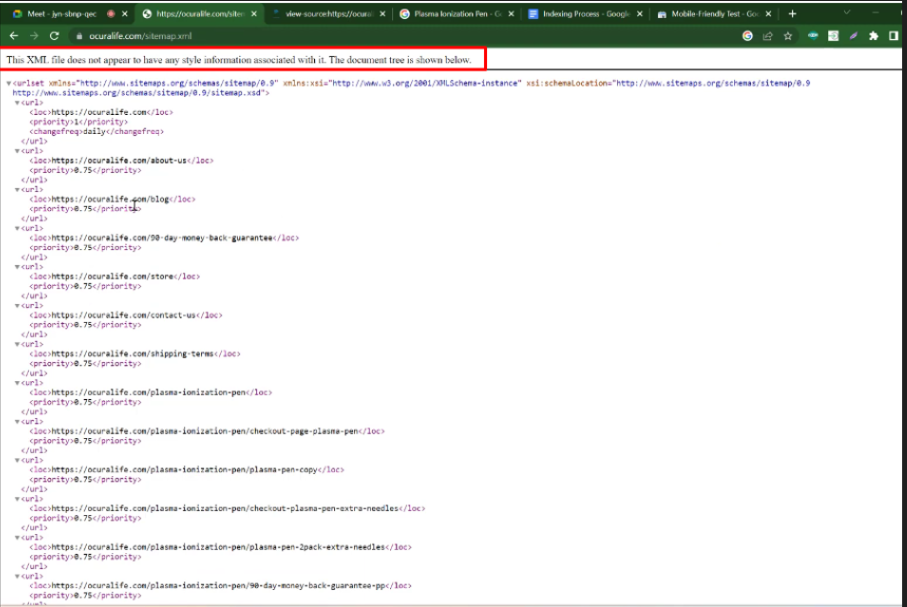
Task: Collapse the url node for ocuralife.com home
Action: tap(17, 102)
